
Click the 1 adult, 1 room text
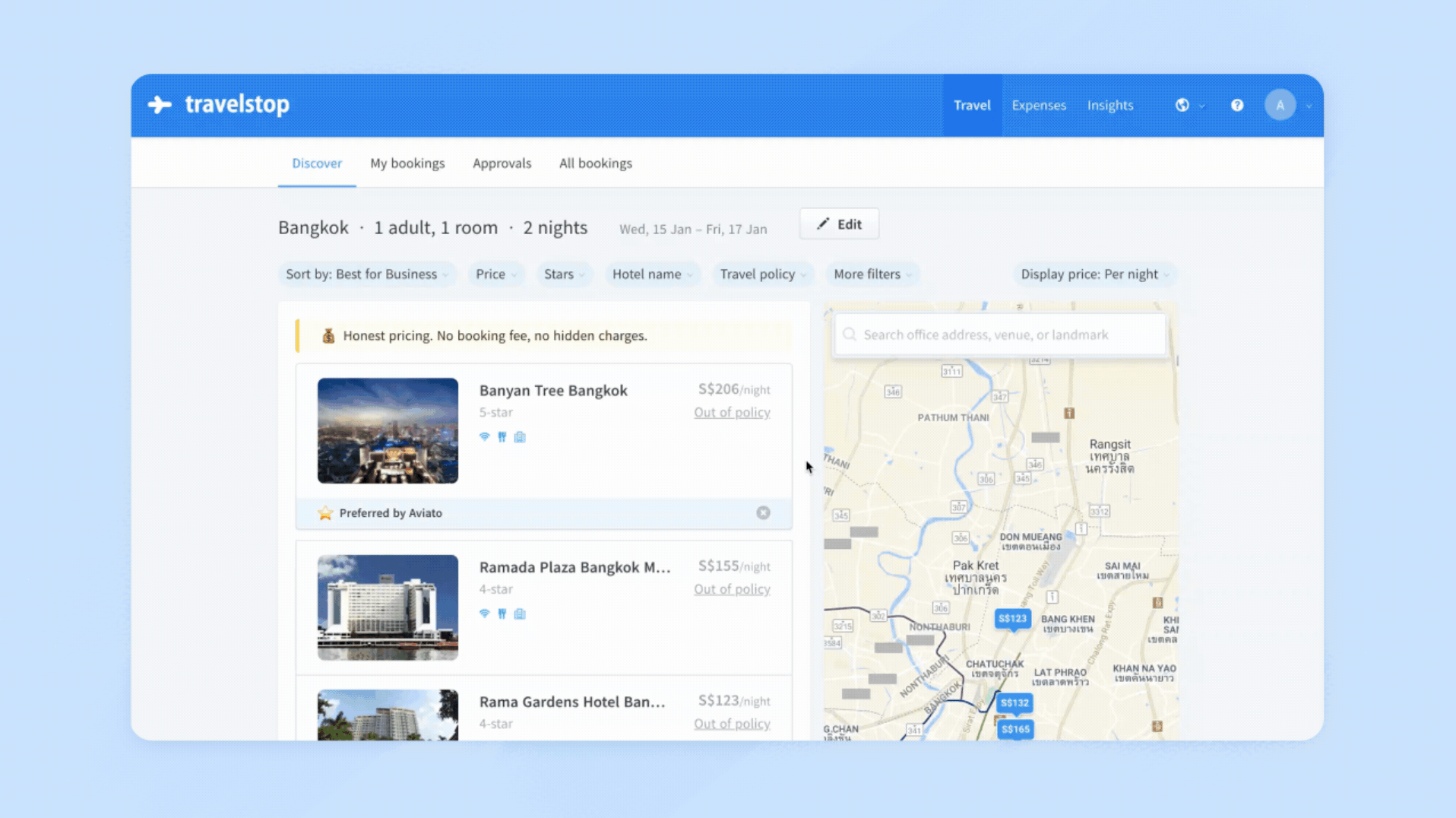point(435,227)
